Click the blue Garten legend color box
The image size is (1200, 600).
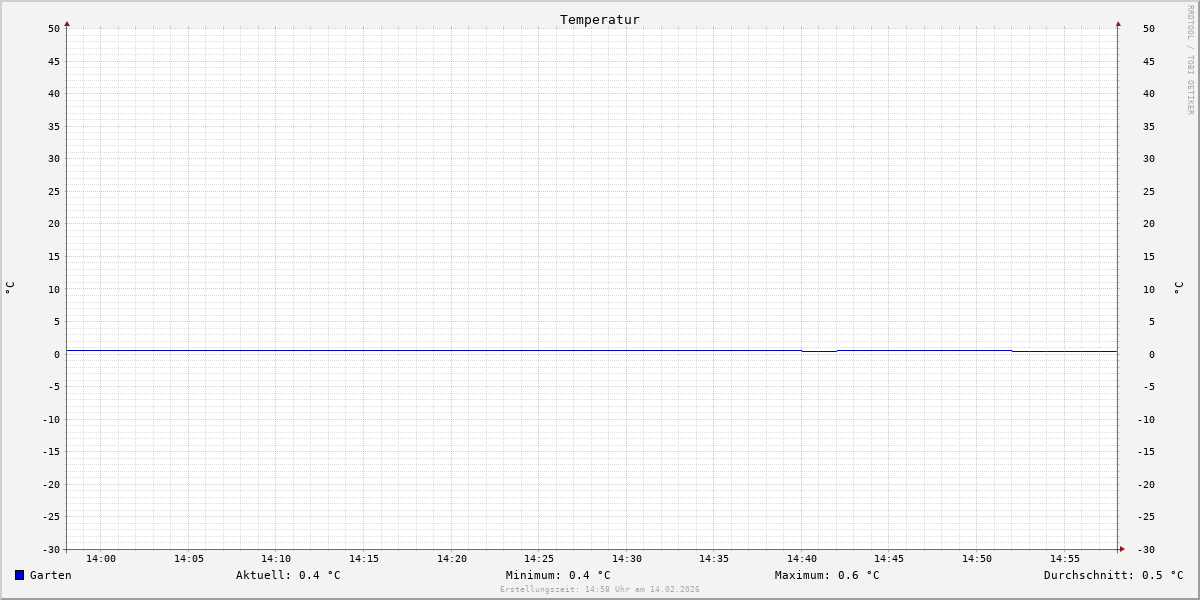pyautogui.click(x=19, y=575)
